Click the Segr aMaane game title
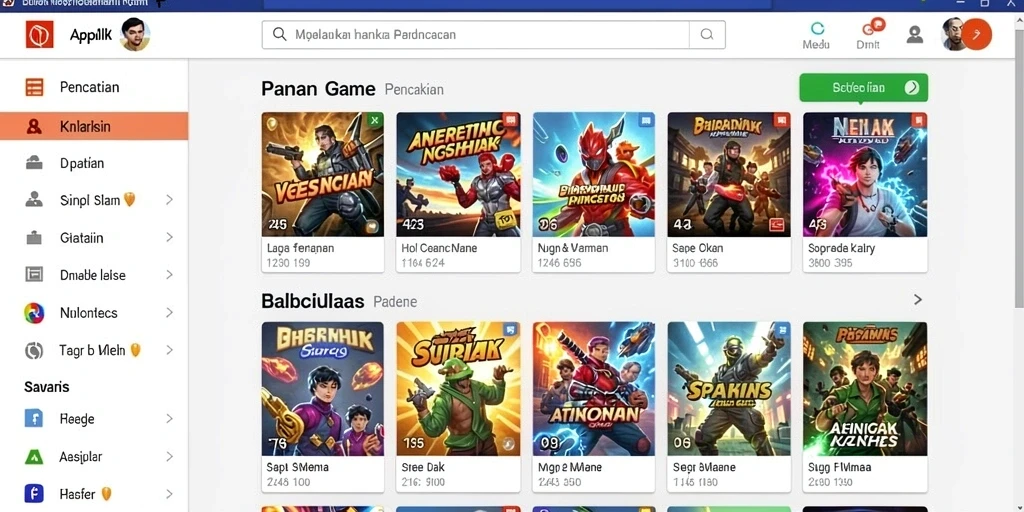The height and width of the screenshot is (512, 1024). [x=704, y=468]
